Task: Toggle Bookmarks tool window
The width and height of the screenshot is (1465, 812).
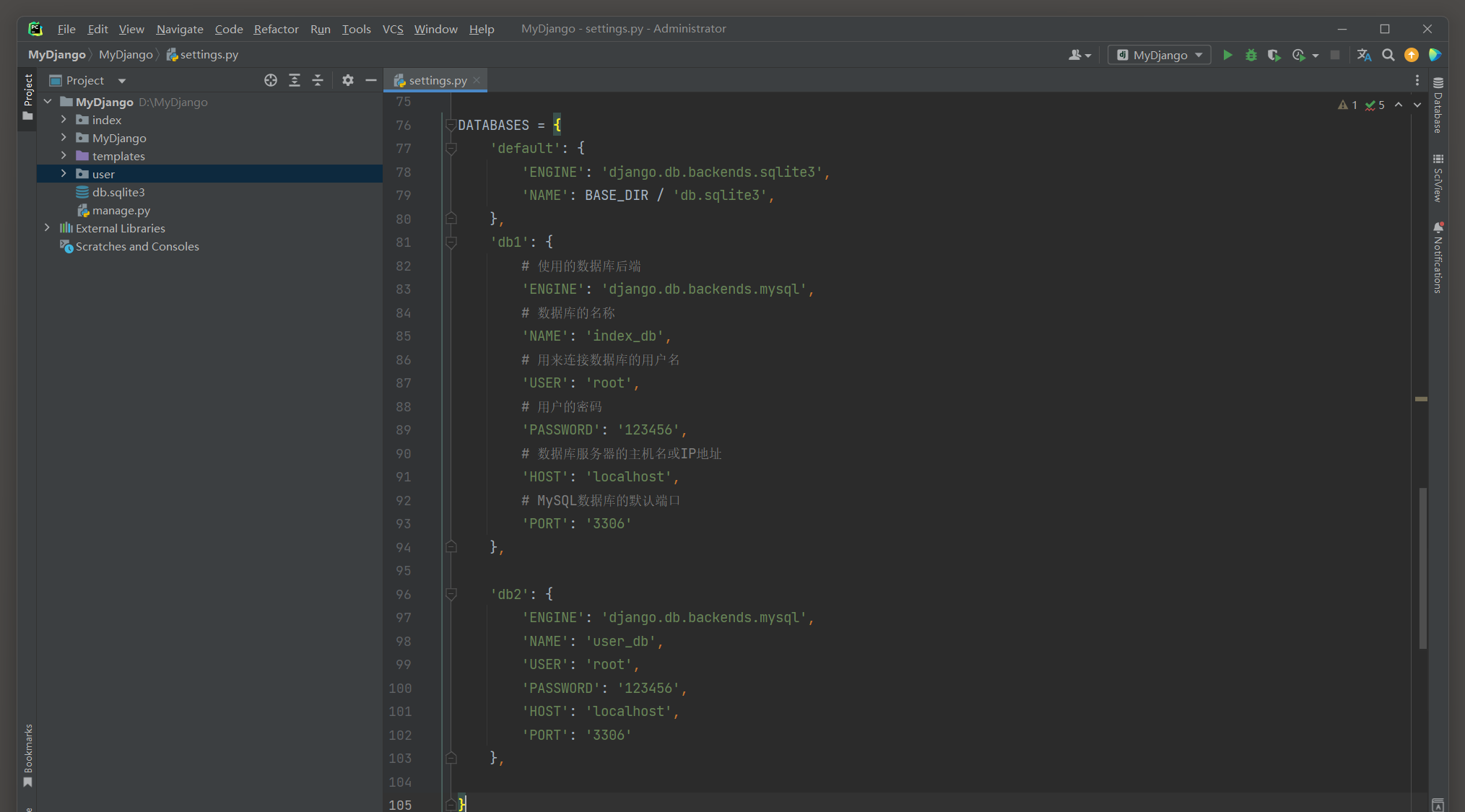Action: (28, 754)
